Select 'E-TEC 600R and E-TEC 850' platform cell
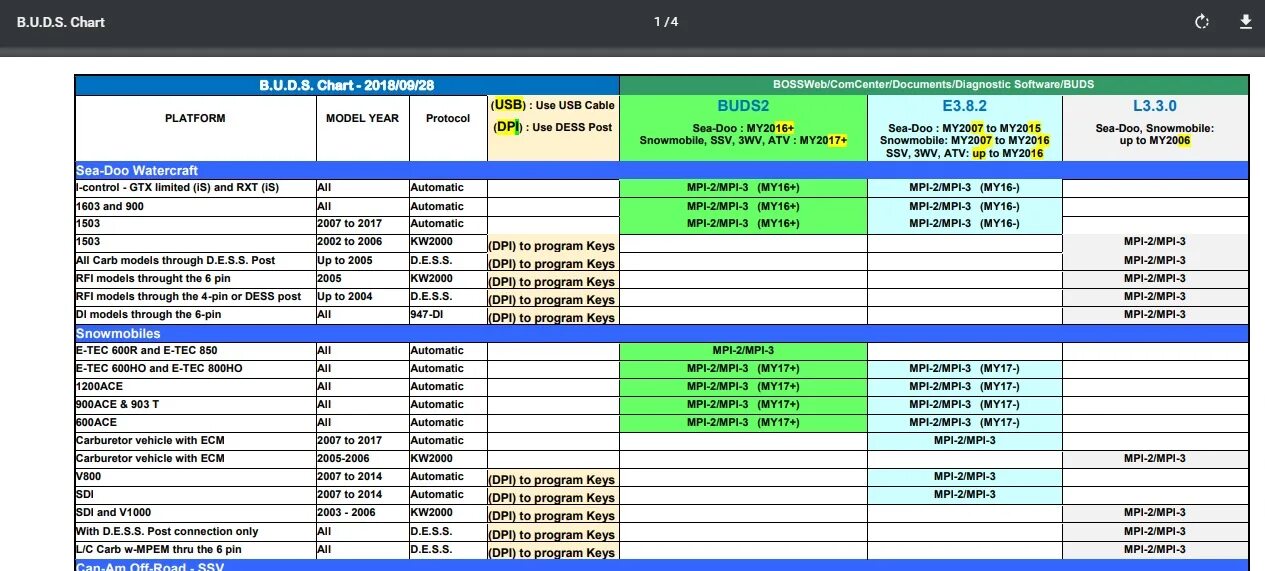The image size is (1265, 571). tap(196, 351)
